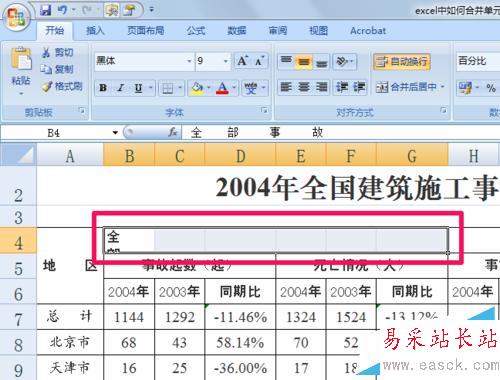Switch to the 审阅 tab

[278, 31]
